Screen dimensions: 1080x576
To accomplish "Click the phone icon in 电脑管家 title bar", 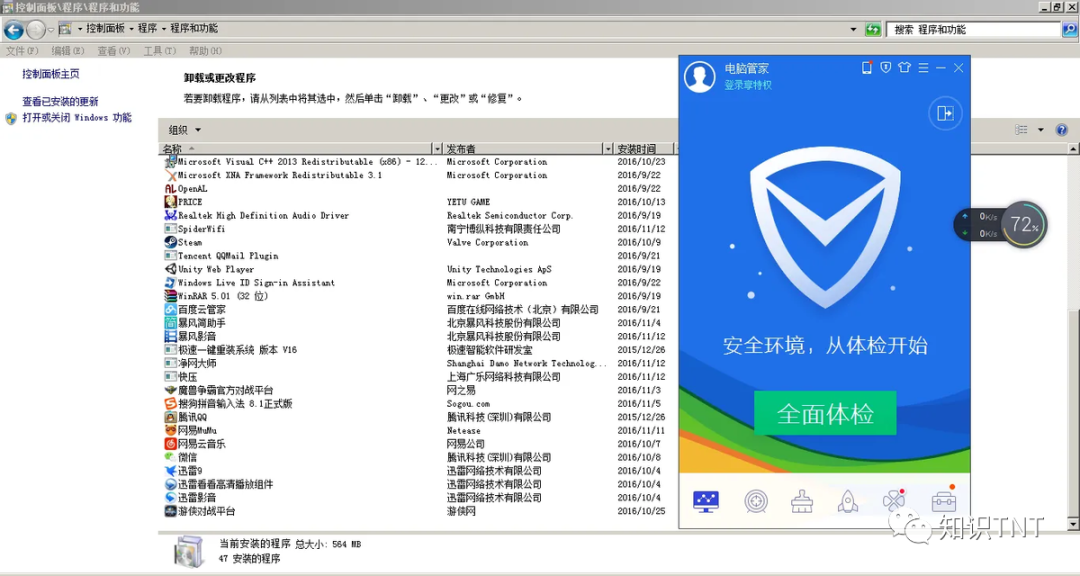I will 866,68.
